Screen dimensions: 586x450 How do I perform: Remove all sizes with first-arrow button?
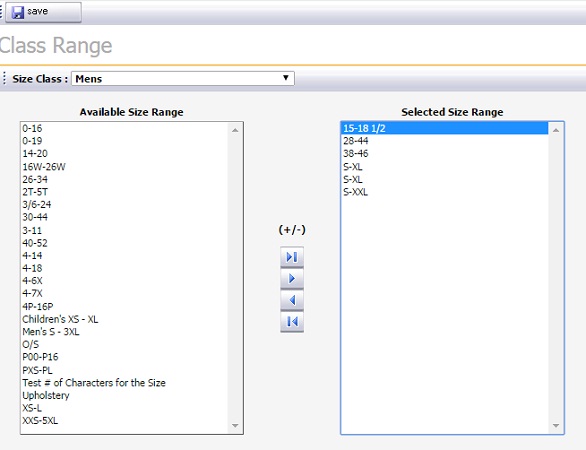(292, 321)
